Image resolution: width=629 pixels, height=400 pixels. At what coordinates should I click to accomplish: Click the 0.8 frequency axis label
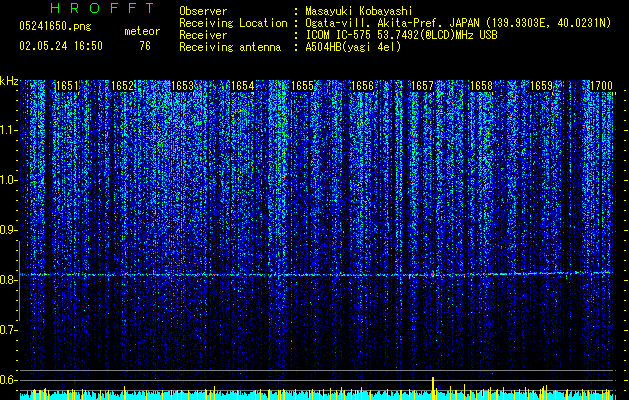(x=8, y=280)
